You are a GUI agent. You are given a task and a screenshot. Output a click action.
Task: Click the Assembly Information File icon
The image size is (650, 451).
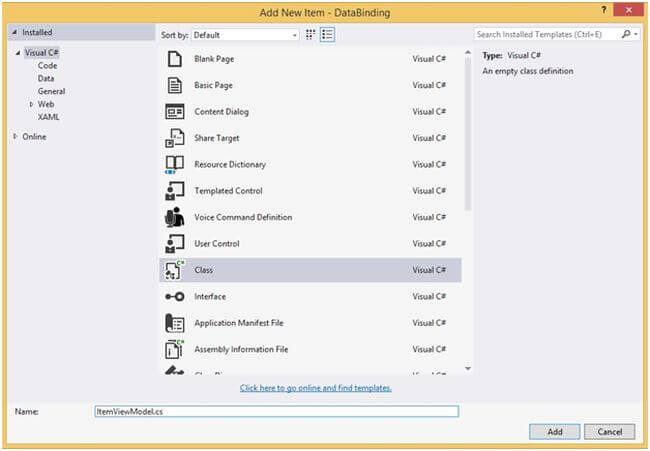tap(175, 349)
